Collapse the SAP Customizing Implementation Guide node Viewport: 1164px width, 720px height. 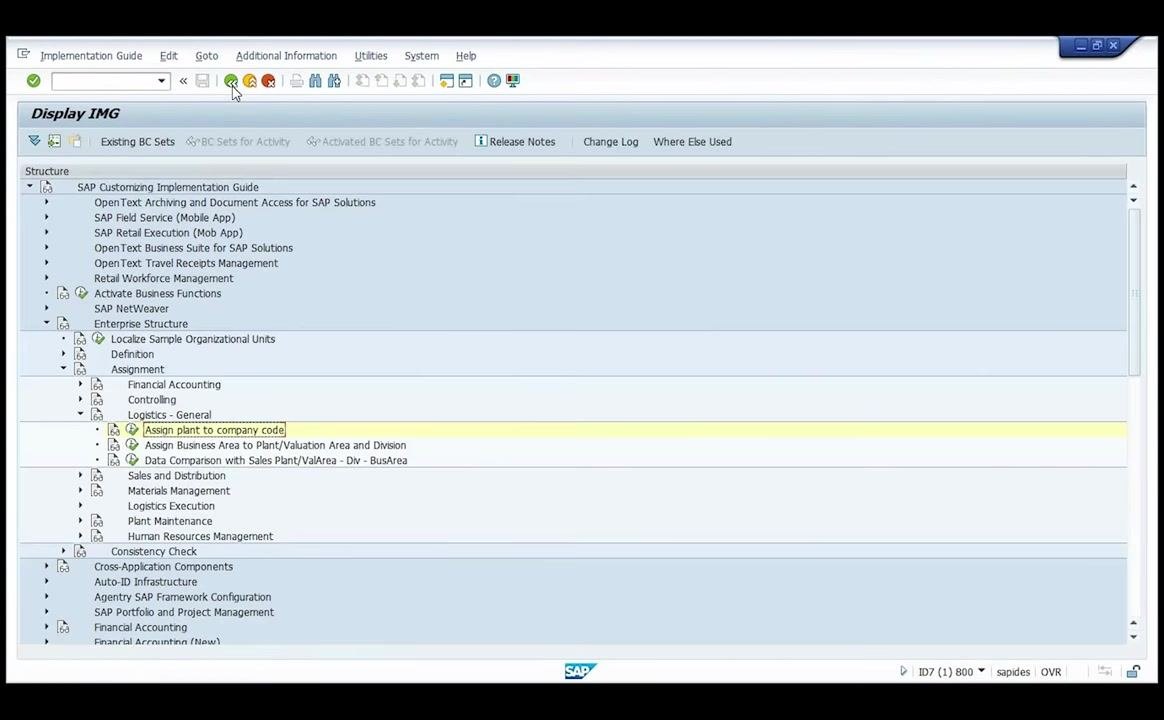coord(30,186)
